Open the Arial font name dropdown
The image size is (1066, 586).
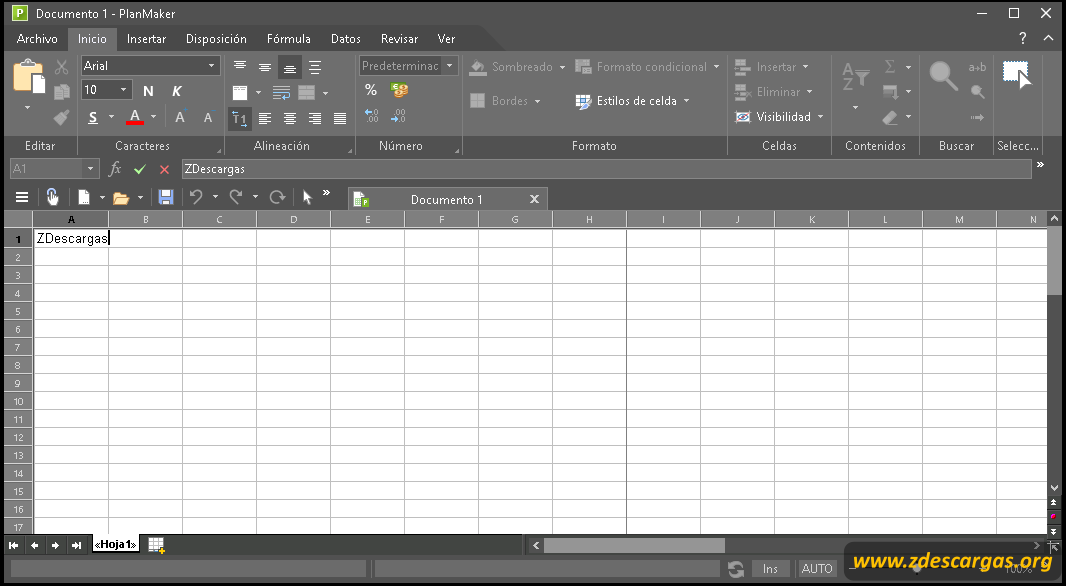[x=211, y=65]
